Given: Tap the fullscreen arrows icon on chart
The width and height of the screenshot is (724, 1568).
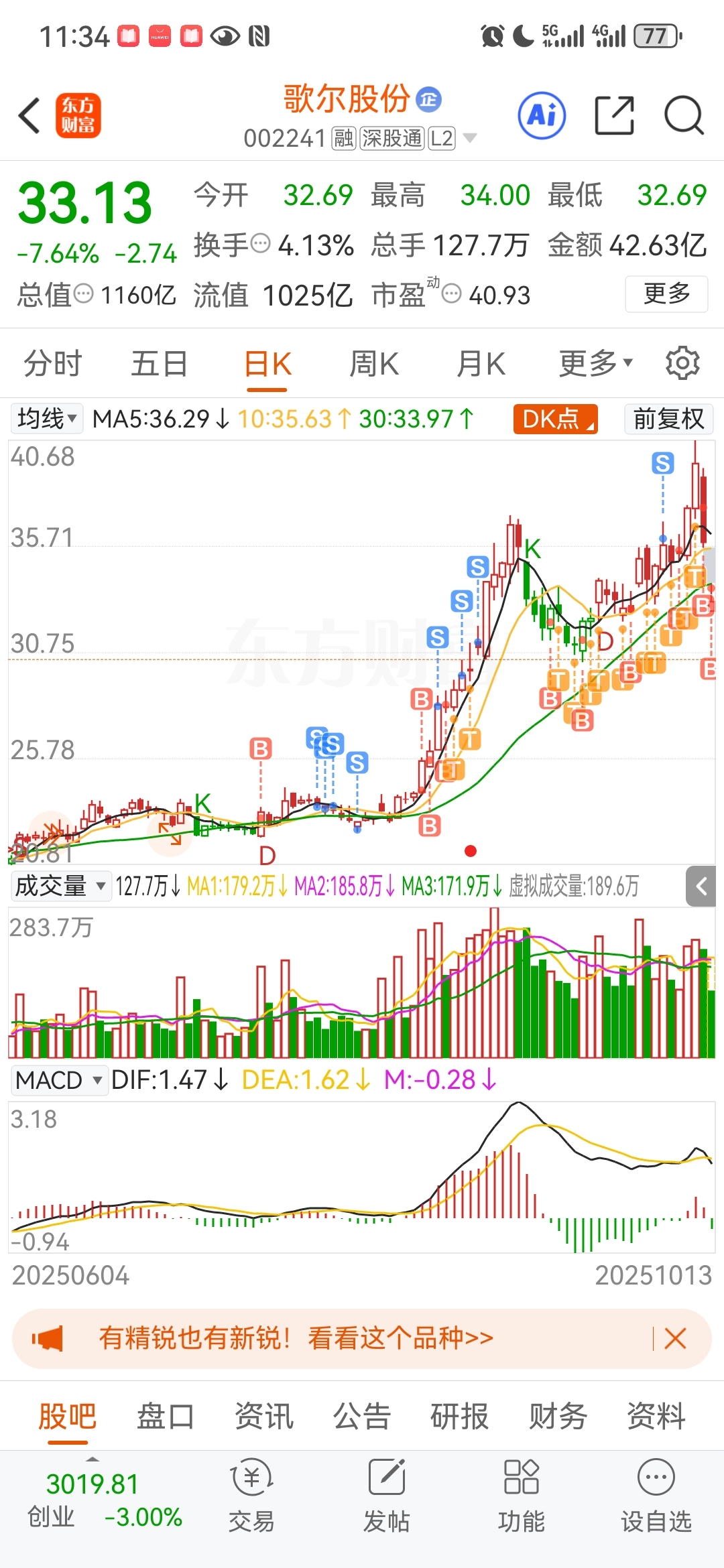Looking at the screenshot, I should pyautogui.click(x=170, y=834).
